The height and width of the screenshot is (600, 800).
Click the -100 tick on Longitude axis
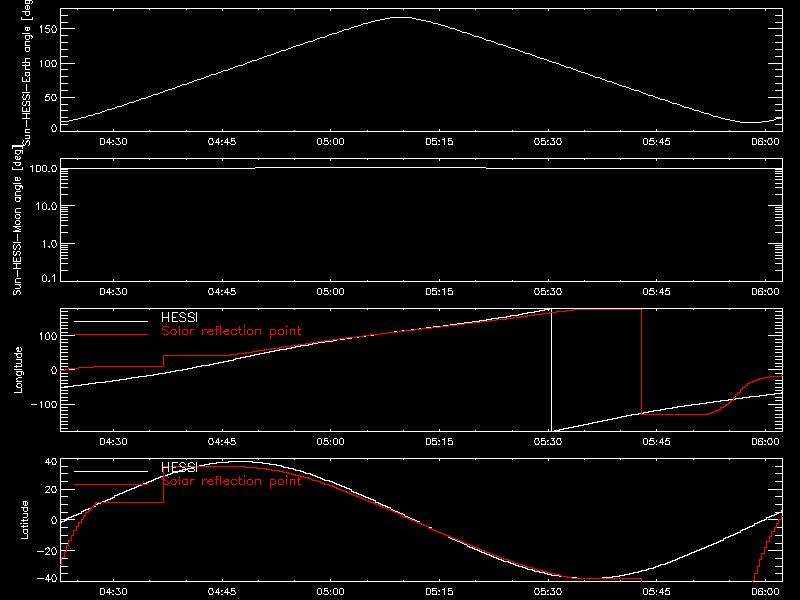44,404
